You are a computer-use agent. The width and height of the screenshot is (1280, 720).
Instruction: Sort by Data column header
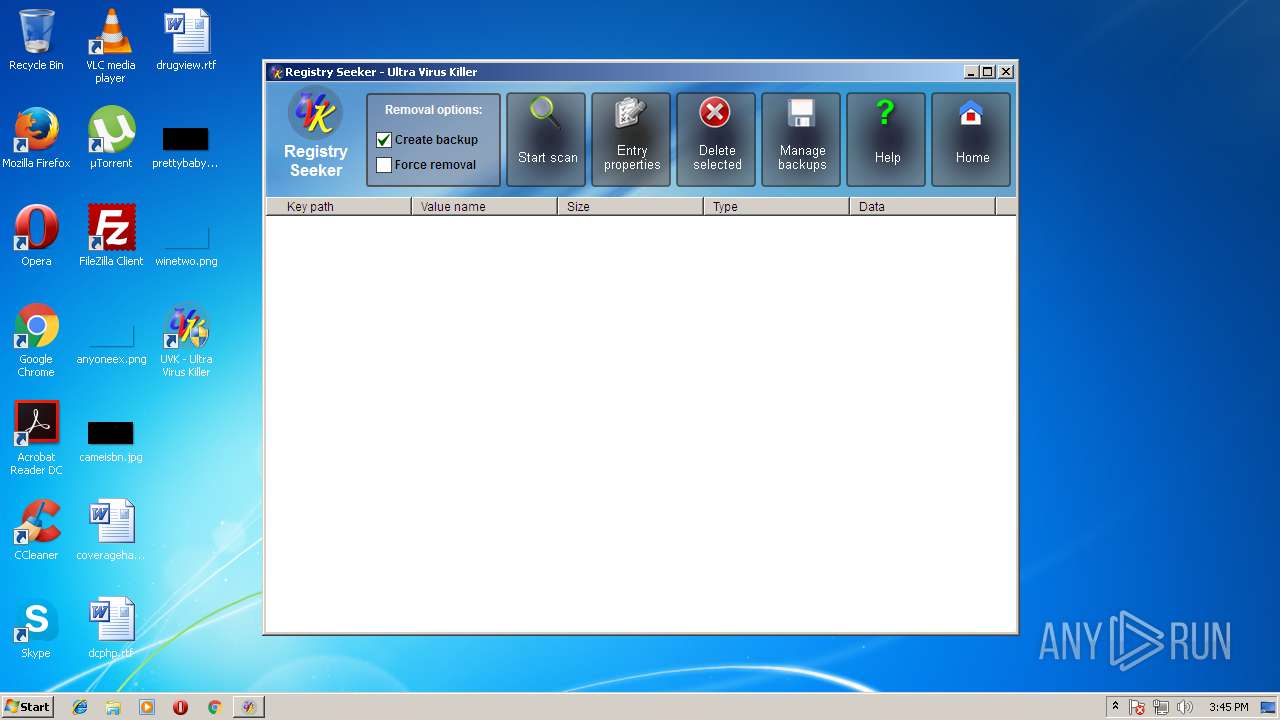[923, 206]
